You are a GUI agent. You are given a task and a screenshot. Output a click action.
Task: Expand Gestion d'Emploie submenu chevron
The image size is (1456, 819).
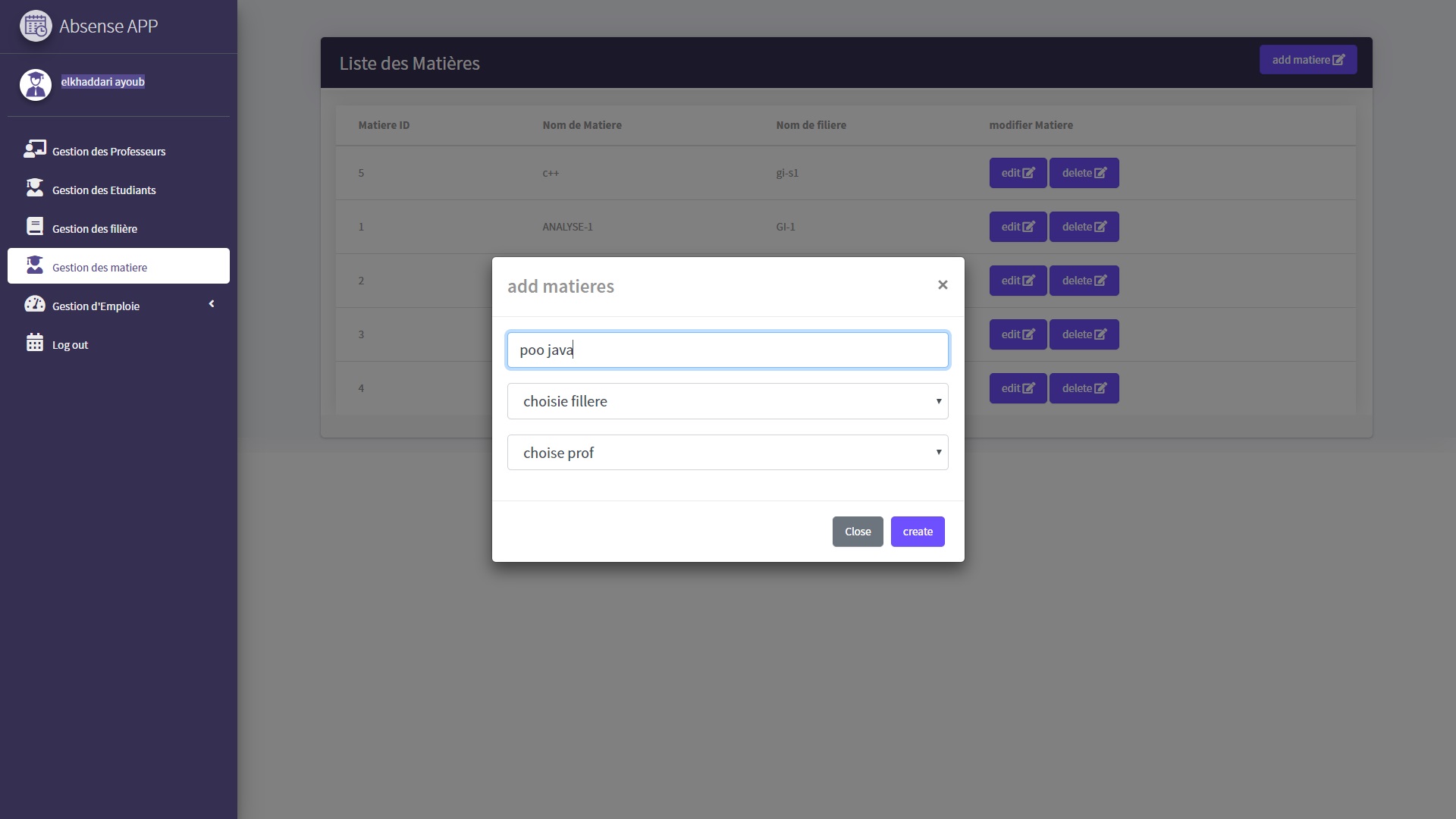coord(212,304)
